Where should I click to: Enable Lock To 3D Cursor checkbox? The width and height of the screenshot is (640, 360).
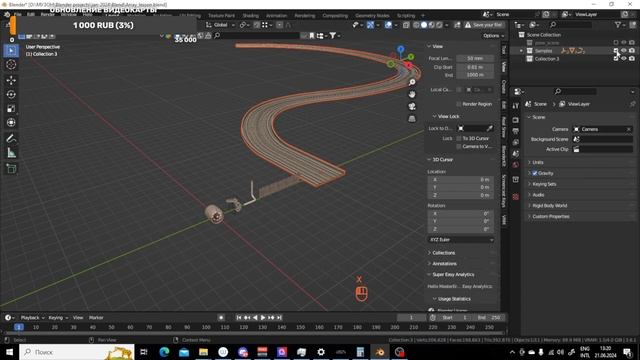[459, 138]
